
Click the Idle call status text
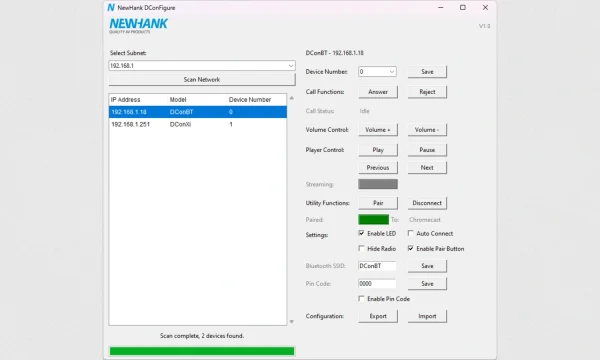364,111
